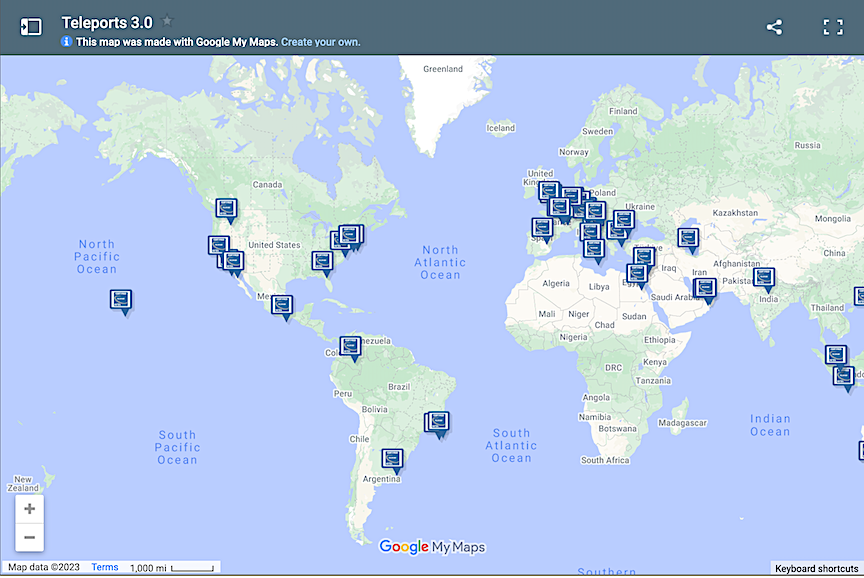Click the teleport marker in Mexico
864x578 pixels.
(x=282, y=304)
